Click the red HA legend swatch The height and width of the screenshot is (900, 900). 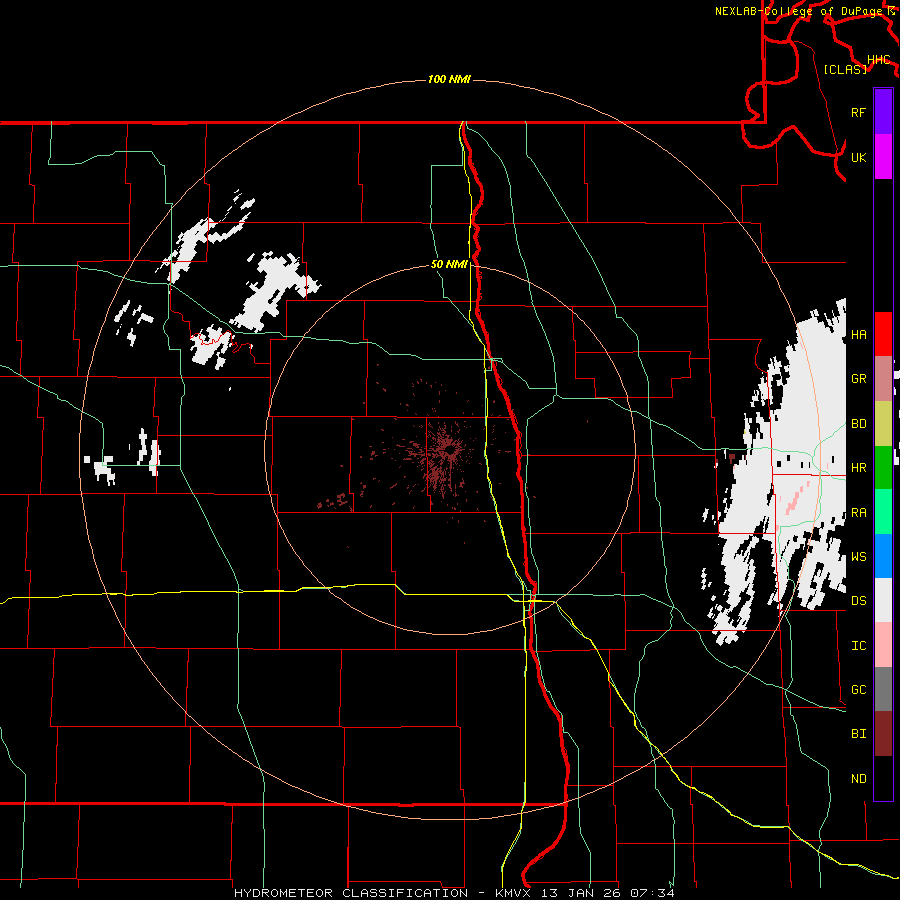(883, 334)
